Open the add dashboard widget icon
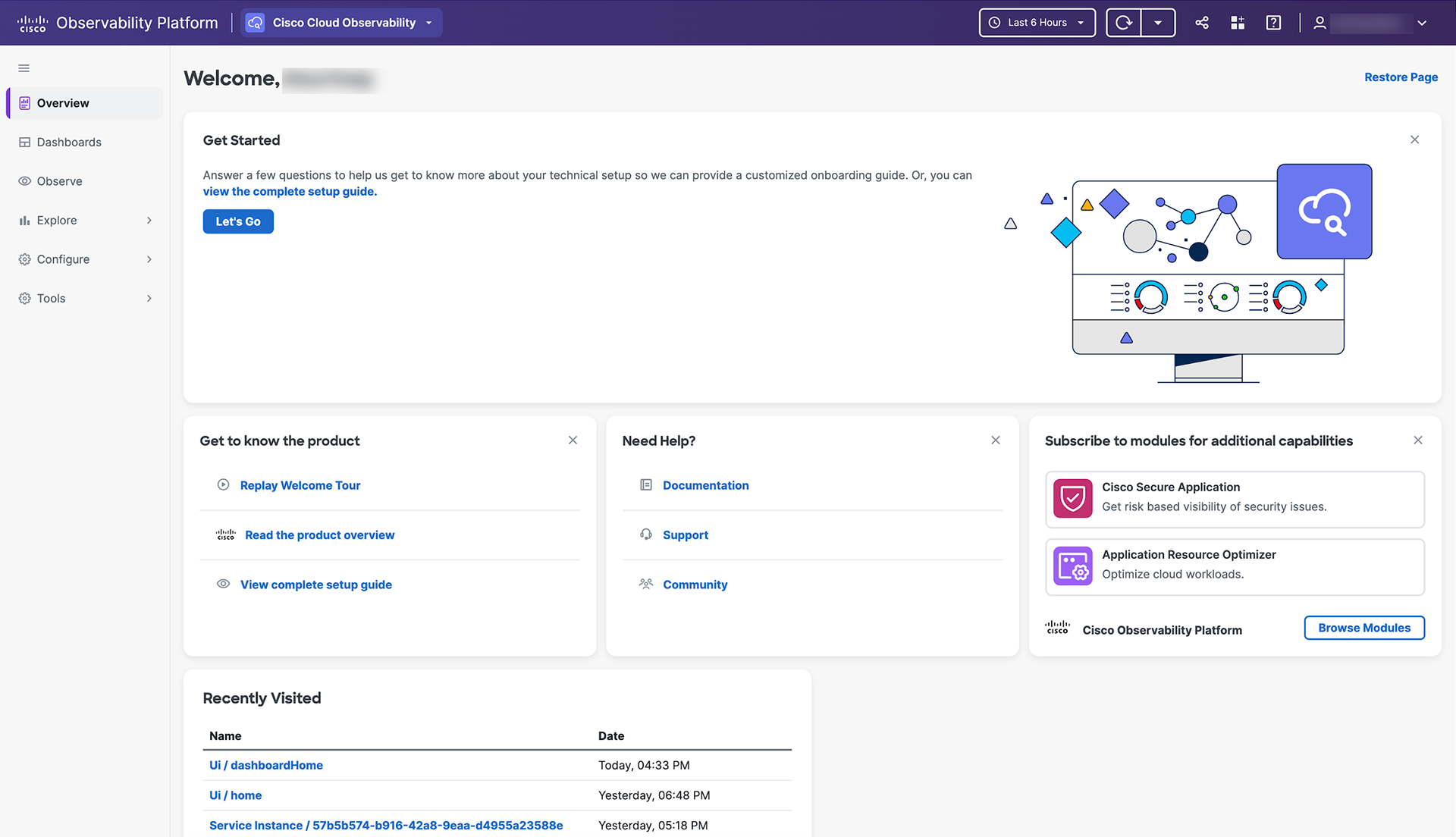The width and height of the screenshot is (1456, 837). point(1238,23)
